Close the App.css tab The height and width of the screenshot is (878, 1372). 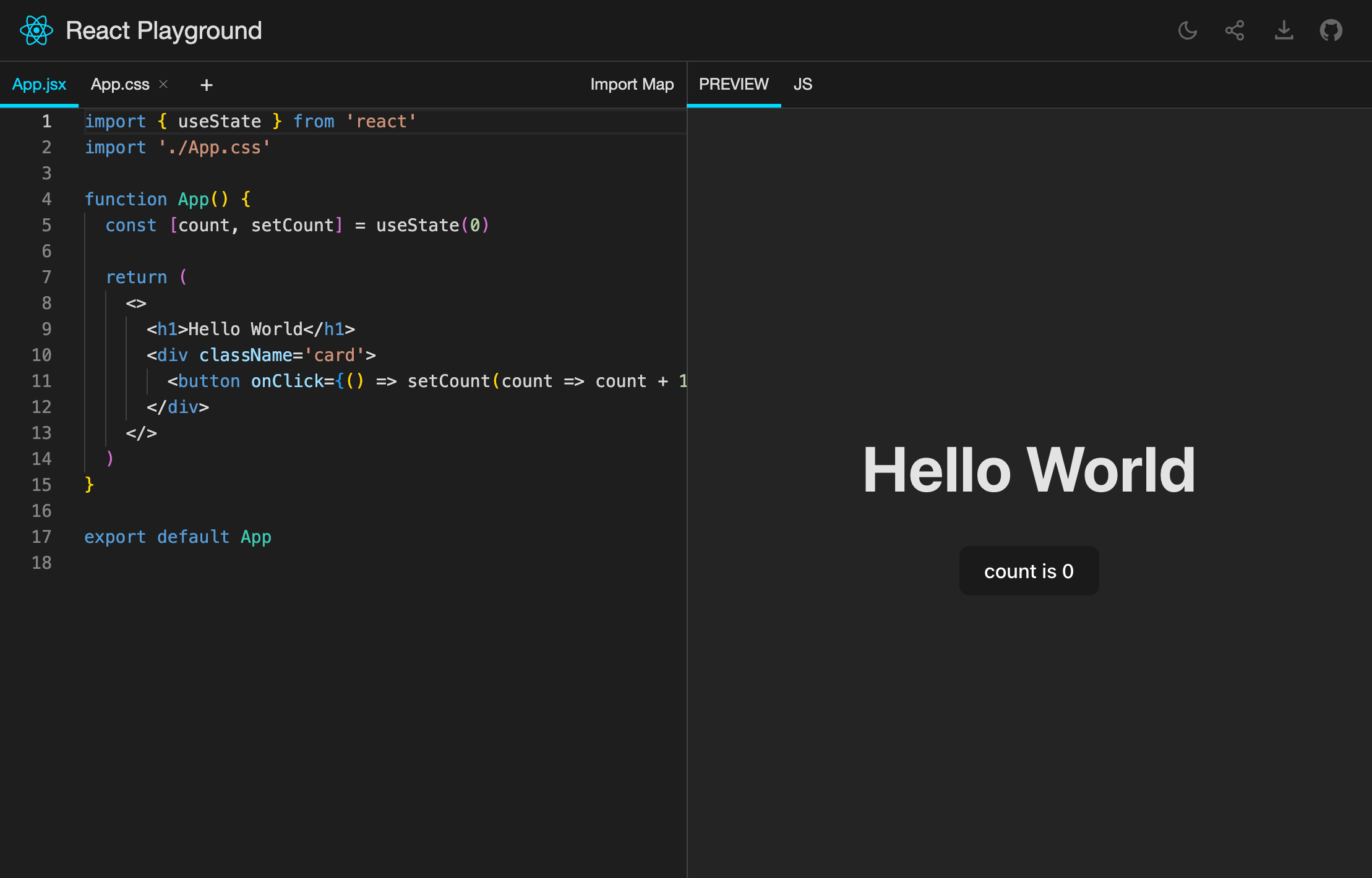pyautogui.click(x=163, y=84)
